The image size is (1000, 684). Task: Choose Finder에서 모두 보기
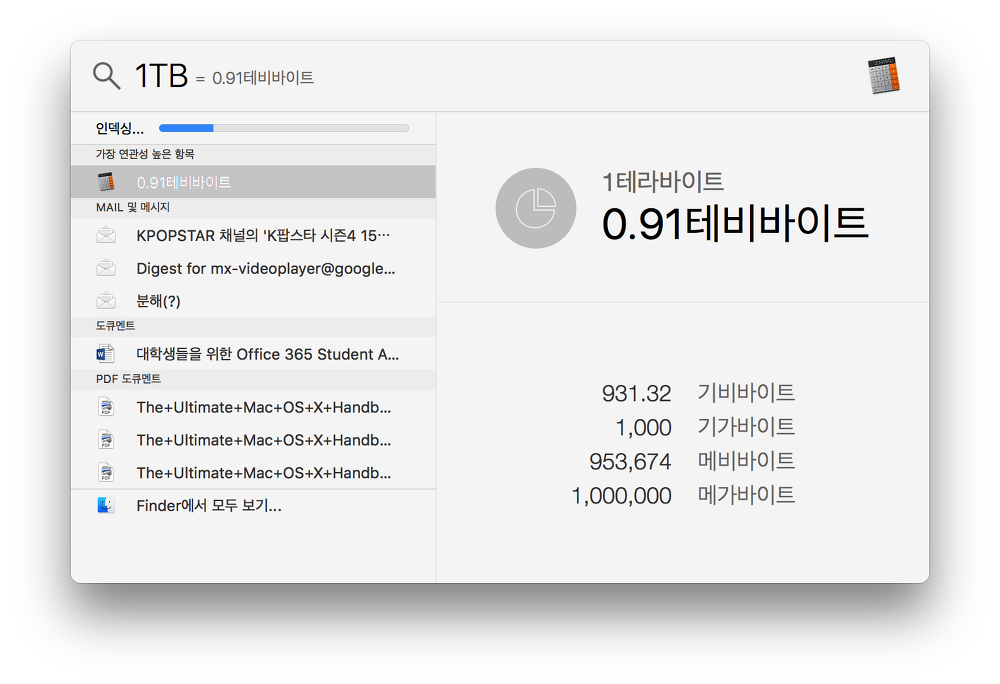[x=209, y=506]
